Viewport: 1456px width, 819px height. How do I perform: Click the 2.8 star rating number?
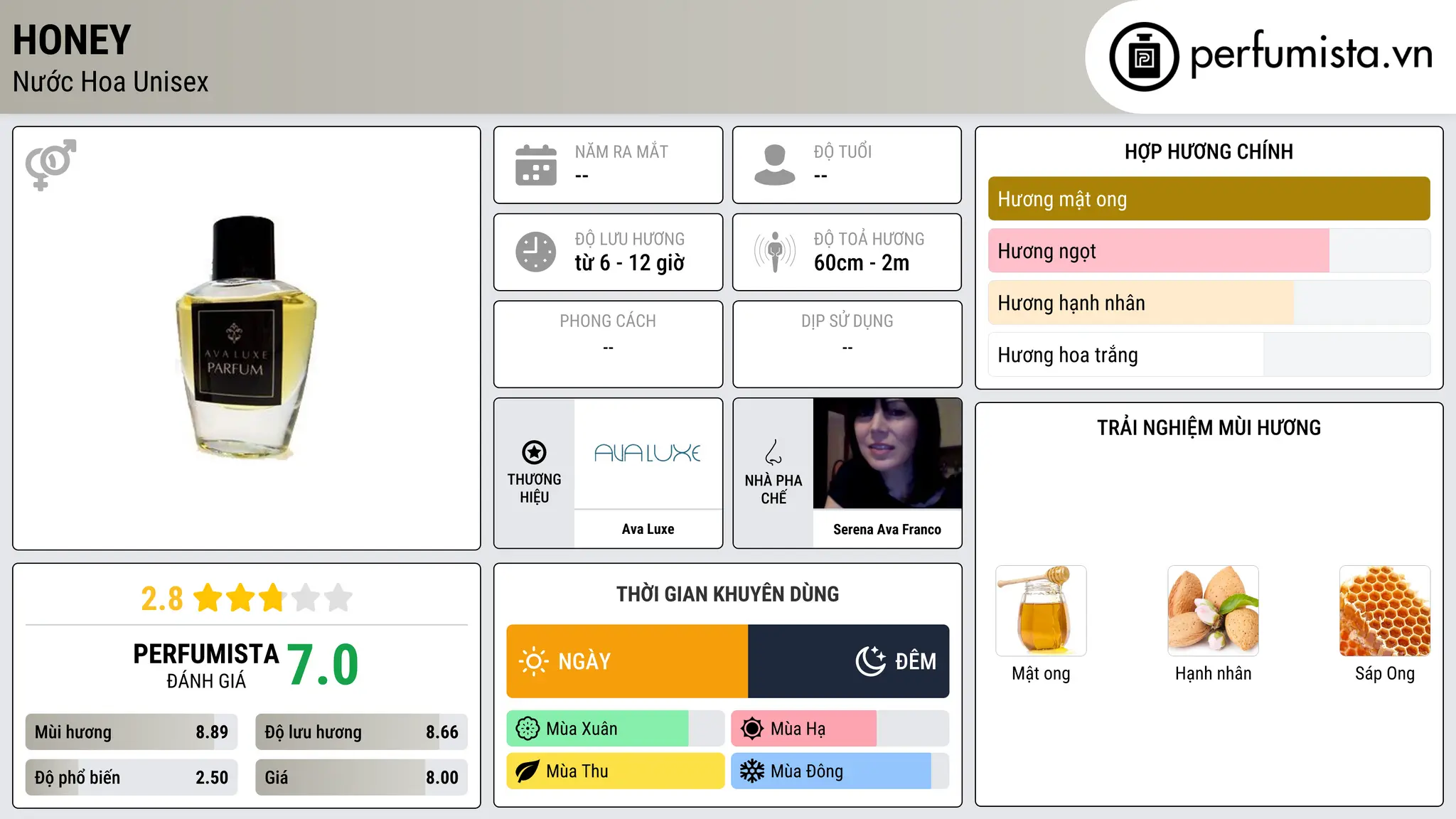161,599
